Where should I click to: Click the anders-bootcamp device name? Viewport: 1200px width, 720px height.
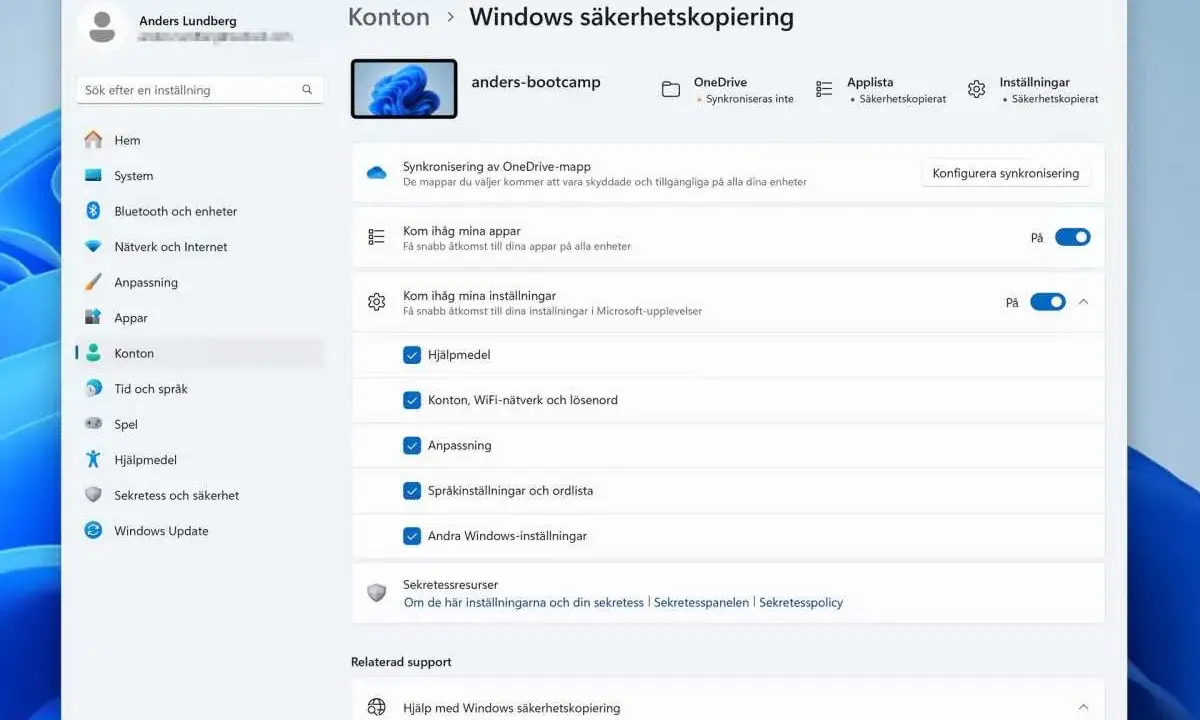coord(536,82)
